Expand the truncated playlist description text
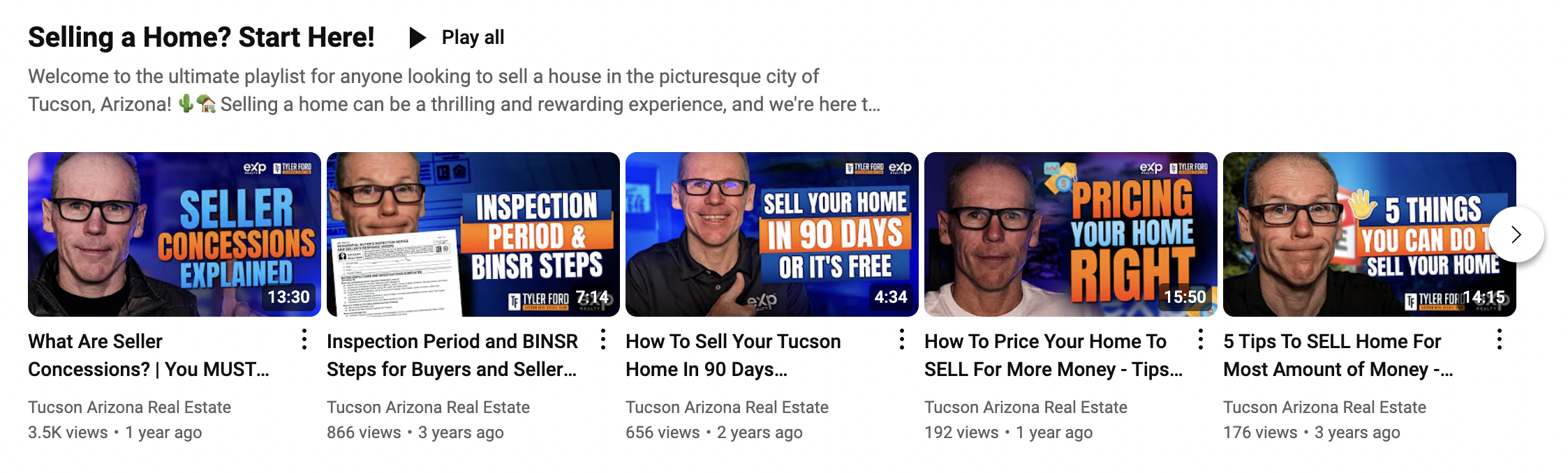This screenshot has height=473, width=1568. coord(454,91)
